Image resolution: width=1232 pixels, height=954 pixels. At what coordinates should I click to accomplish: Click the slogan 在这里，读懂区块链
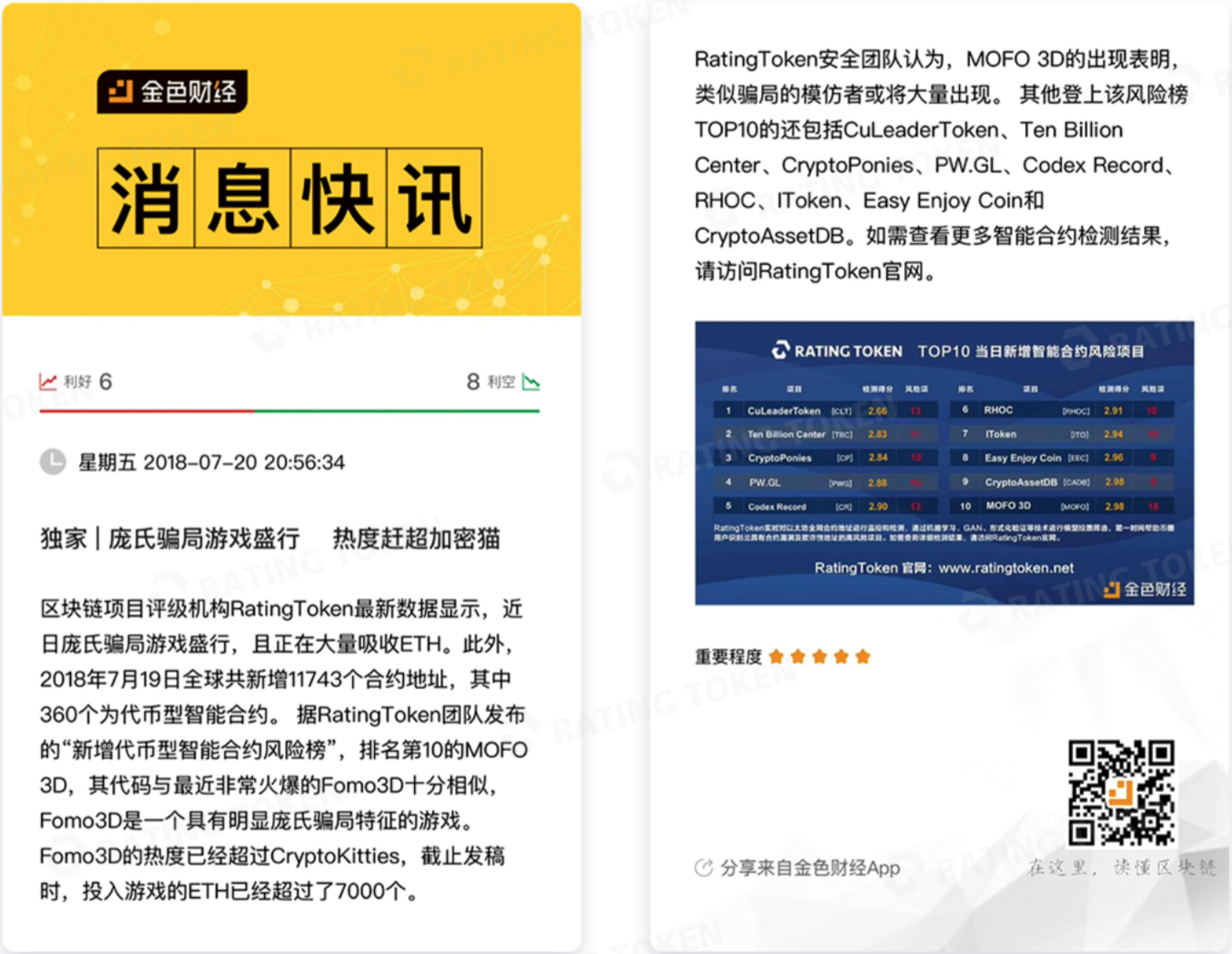pos(1122,868)
